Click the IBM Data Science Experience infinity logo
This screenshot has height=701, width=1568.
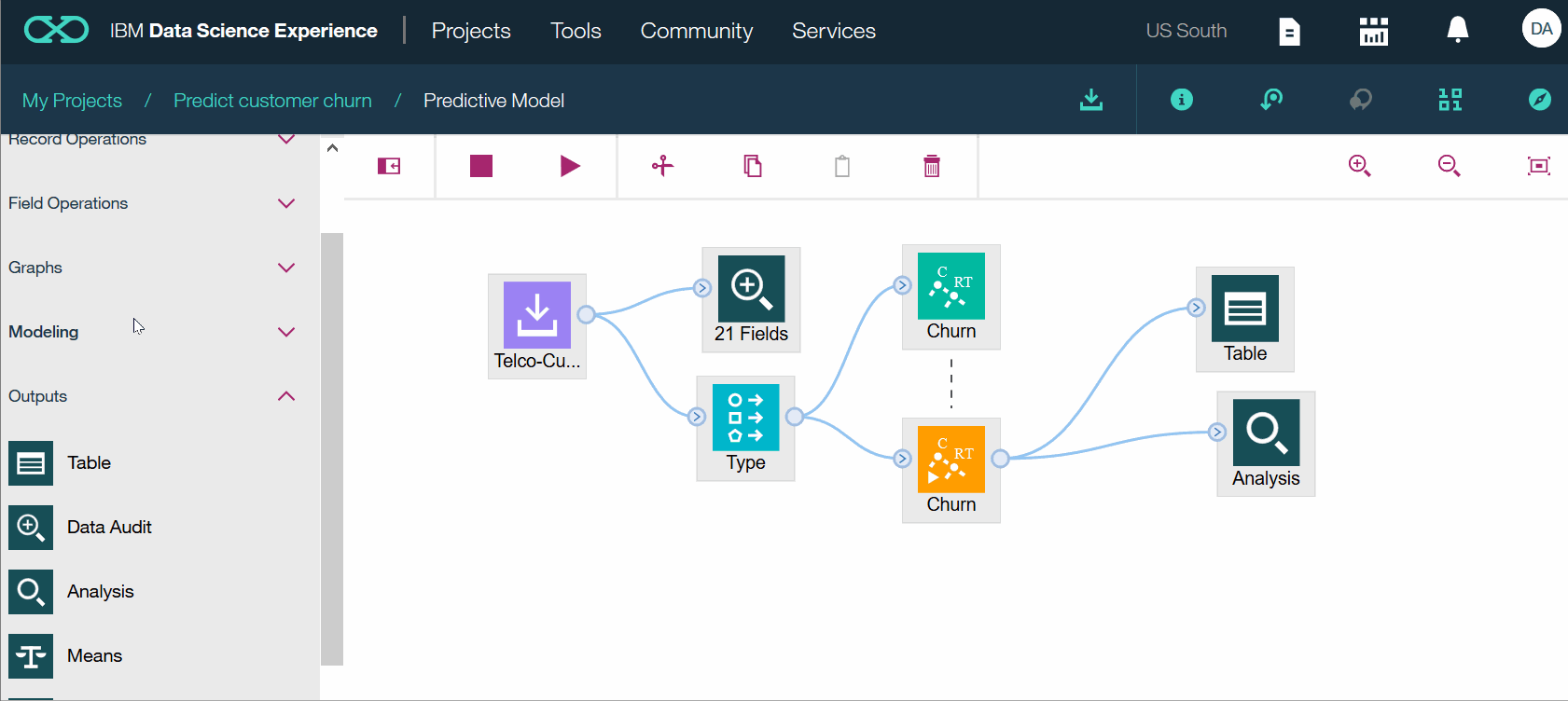click(x=56, y=31)
